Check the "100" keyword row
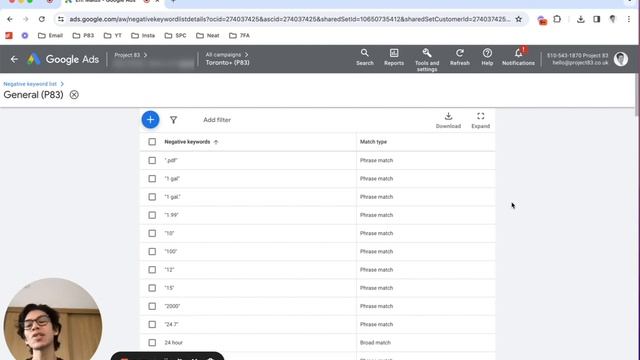 point(152,251)
